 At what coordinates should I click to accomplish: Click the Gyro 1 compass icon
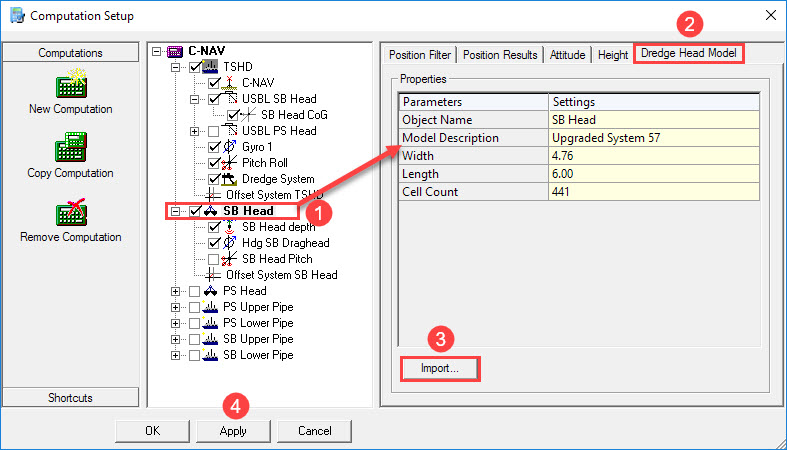229,147
